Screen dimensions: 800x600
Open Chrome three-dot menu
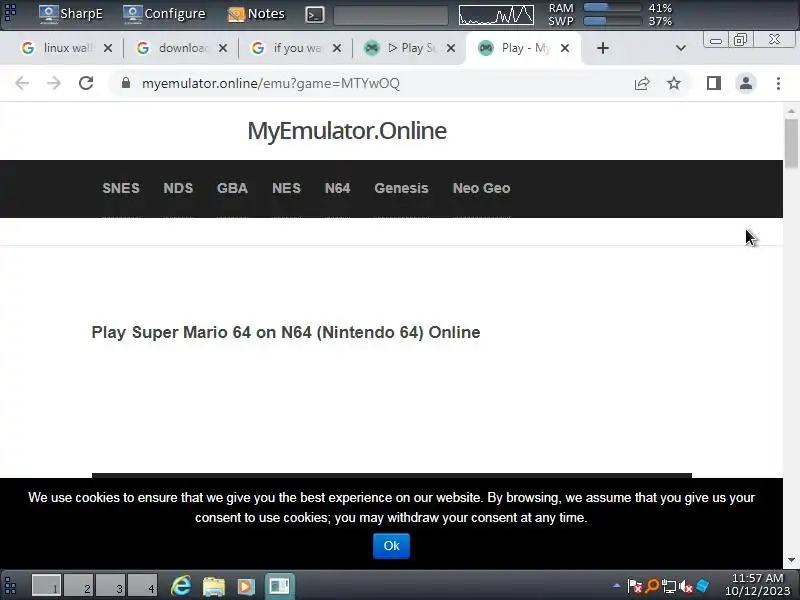(778, 83)
